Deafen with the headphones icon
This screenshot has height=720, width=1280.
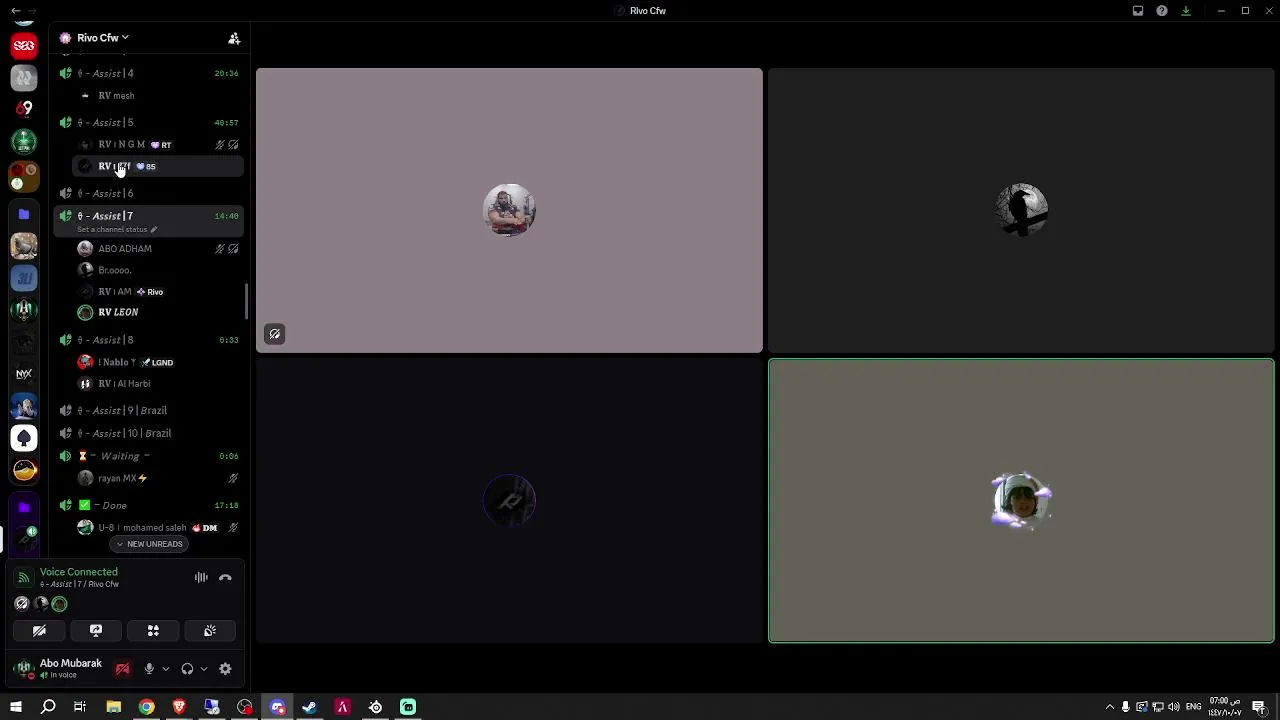(x=187, y=669)
